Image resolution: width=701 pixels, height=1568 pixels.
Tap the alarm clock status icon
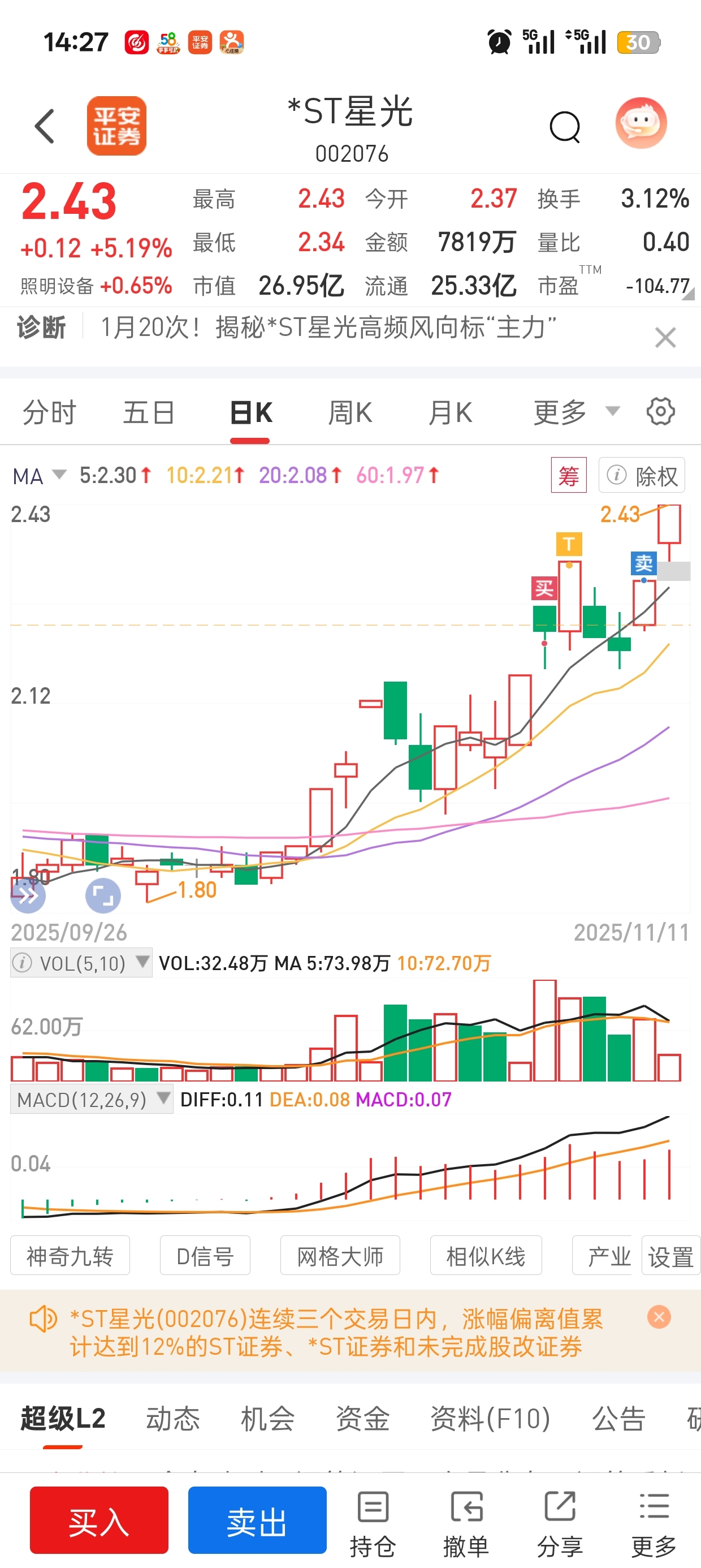500,42
